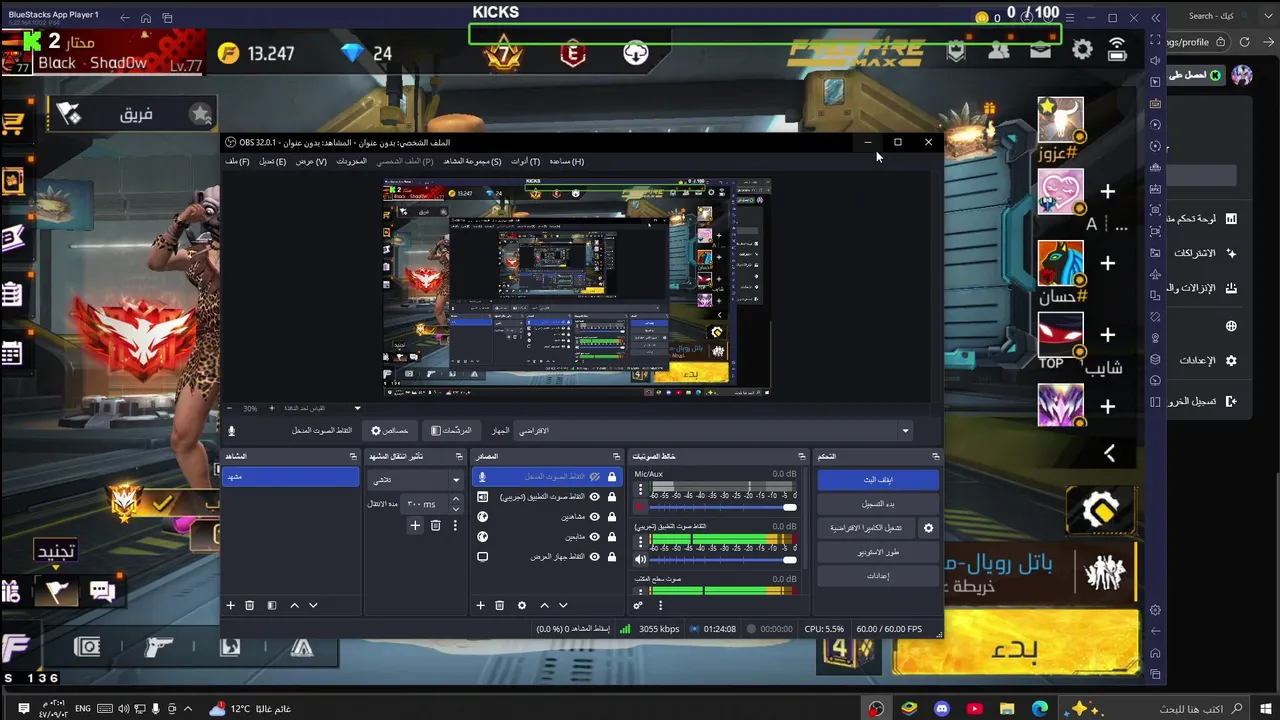
Task: Open source المرشّحات filters button
Action: (x=451, y=431)
